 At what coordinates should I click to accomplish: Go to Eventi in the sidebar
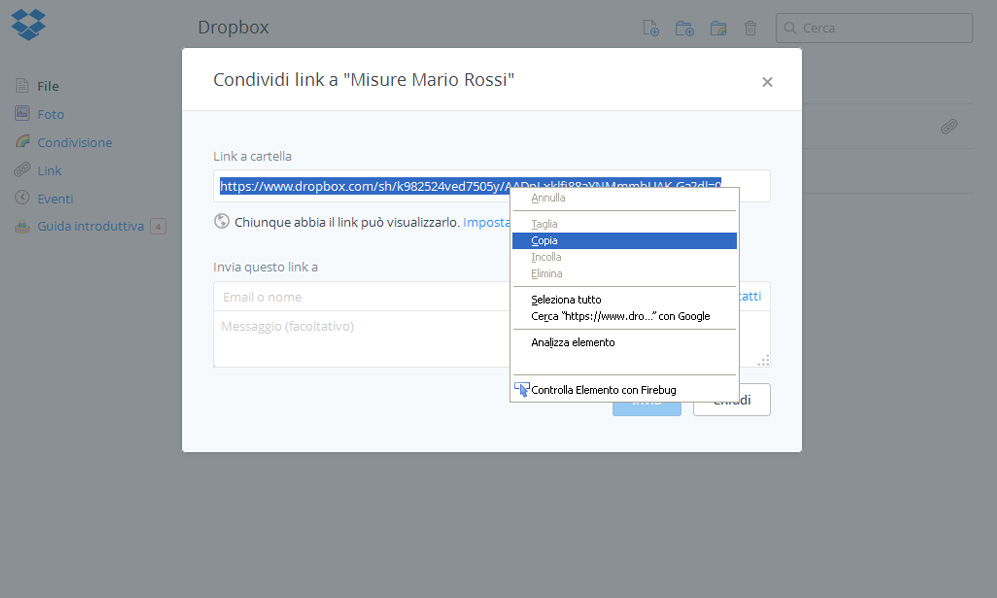55,198
